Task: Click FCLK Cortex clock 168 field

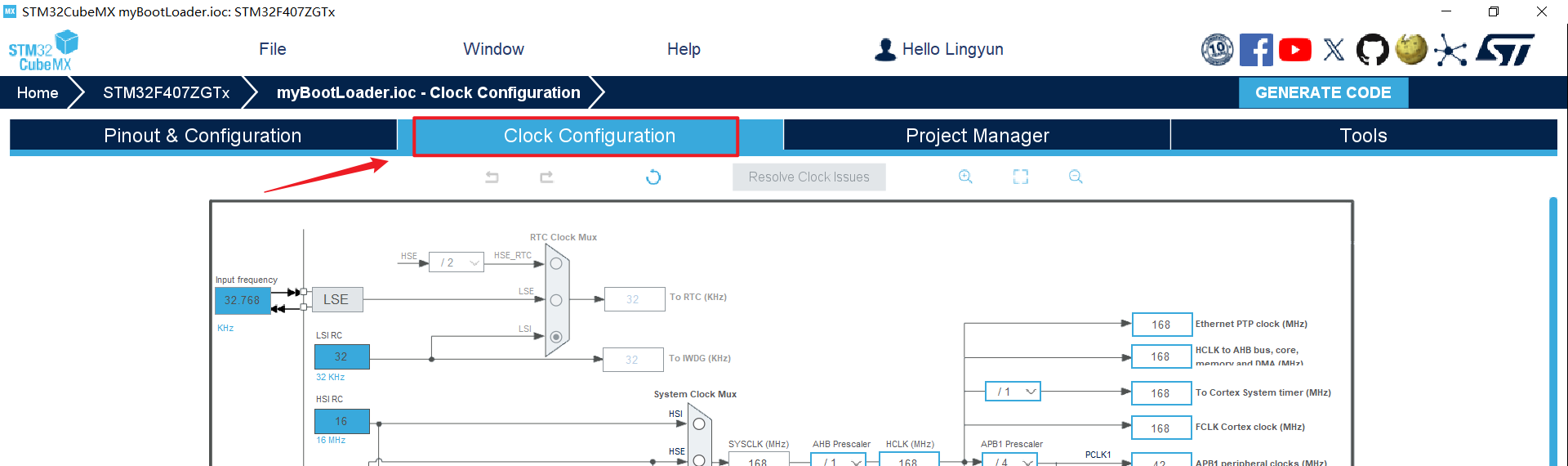Action: [x=1161, y=428]
